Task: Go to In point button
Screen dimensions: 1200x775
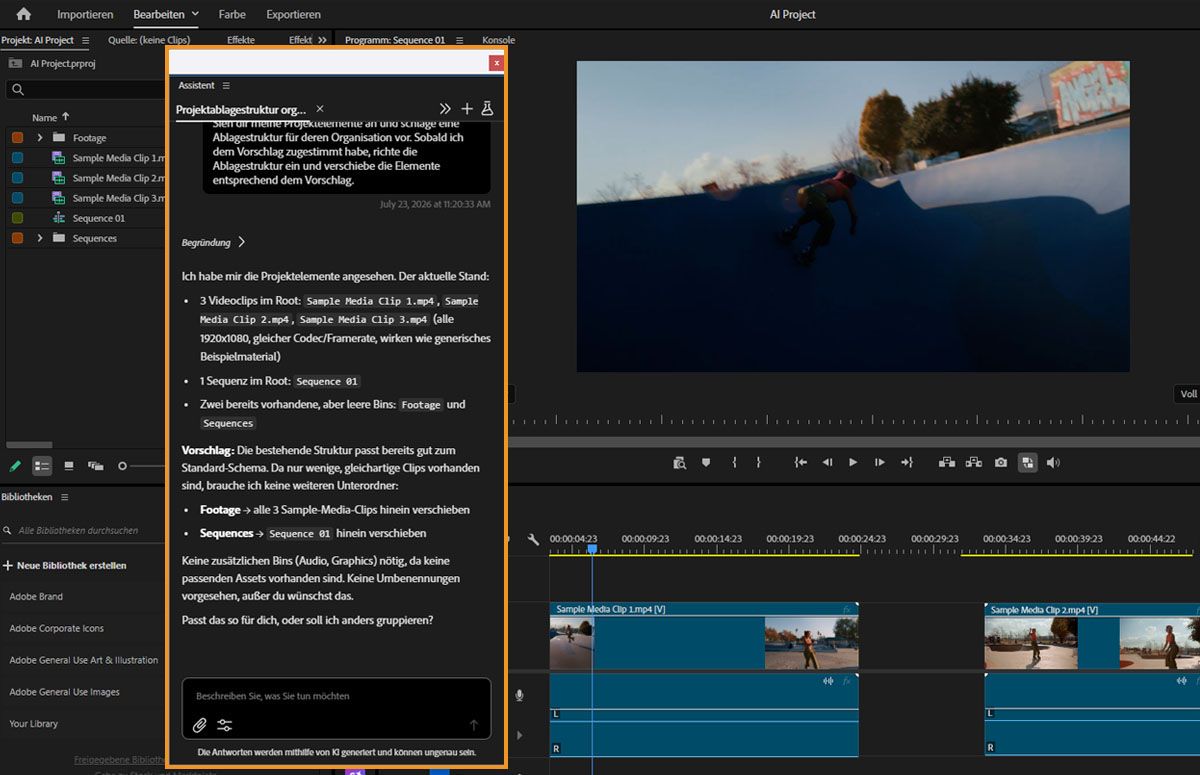Action: tap(801, 462)
